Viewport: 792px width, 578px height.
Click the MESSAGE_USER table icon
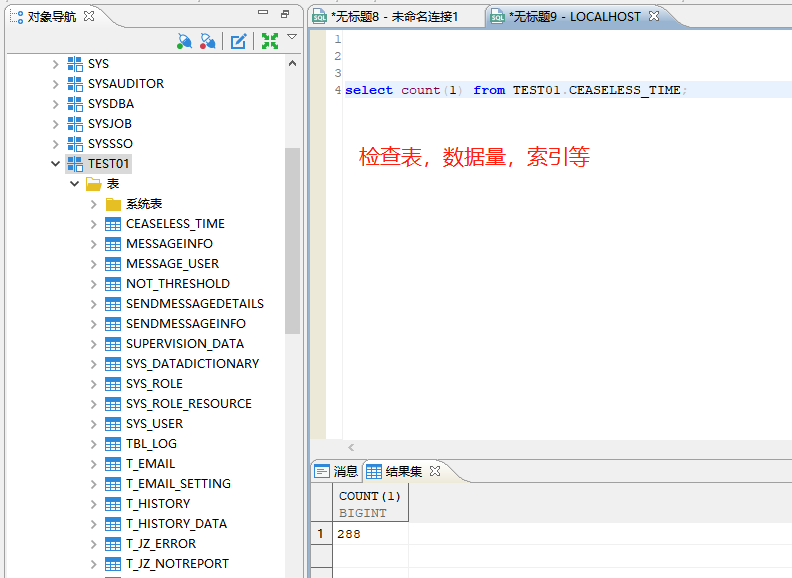[x=113, y=264]
